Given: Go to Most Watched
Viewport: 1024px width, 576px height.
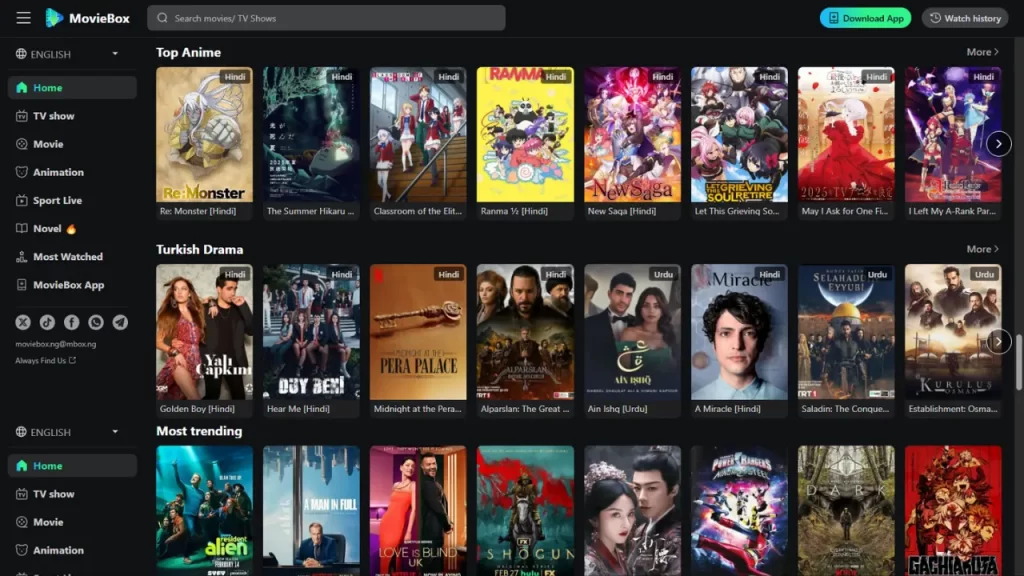Looking at the screenshot, I should pos(72,257).
